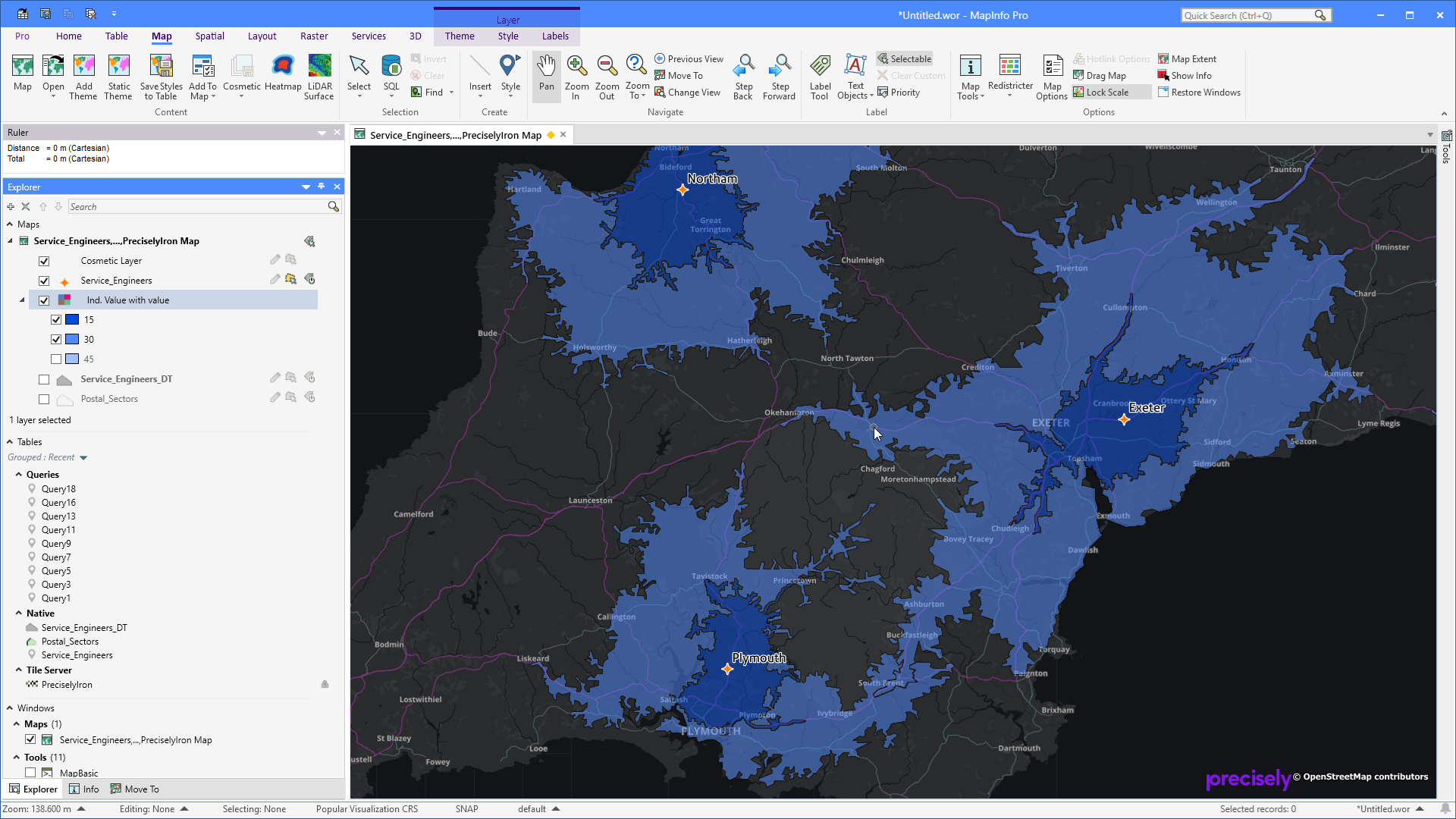Toggle Service_Engineers layer visibility checkbox

(x=44, y=281)
